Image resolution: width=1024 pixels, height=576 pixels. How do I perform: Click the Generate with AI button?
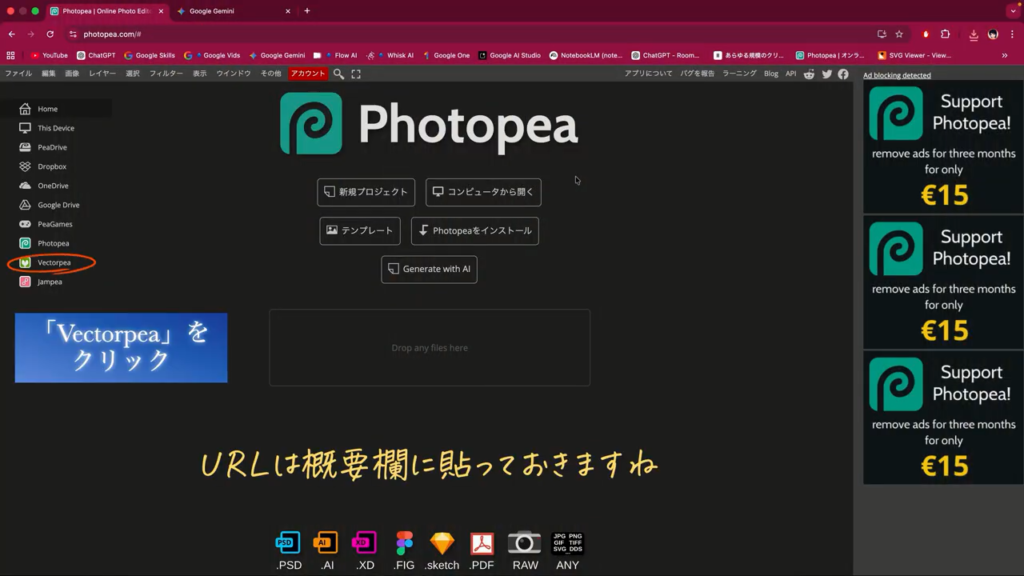428,269
